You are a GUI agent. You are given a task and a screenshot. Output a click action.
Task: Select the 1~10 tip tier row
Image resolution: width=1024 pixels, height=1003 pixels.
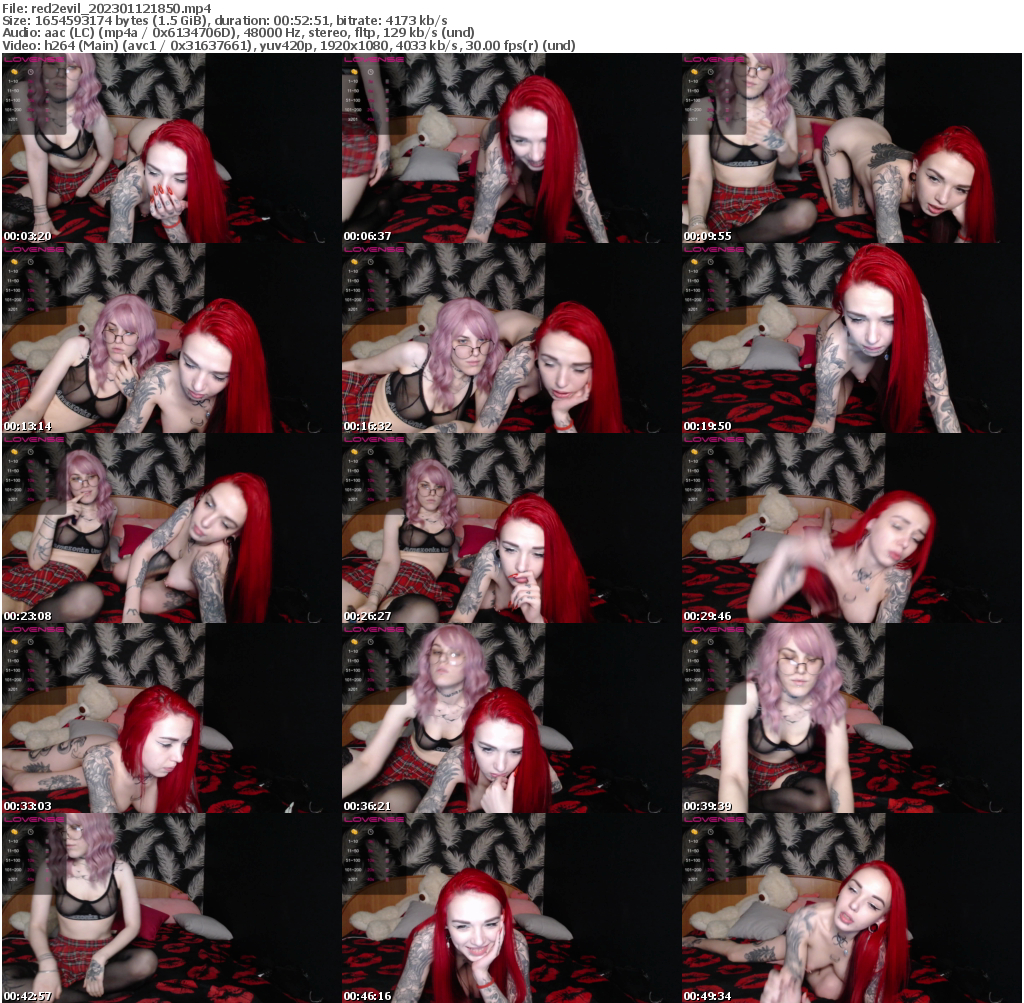[x=13, y=81]
